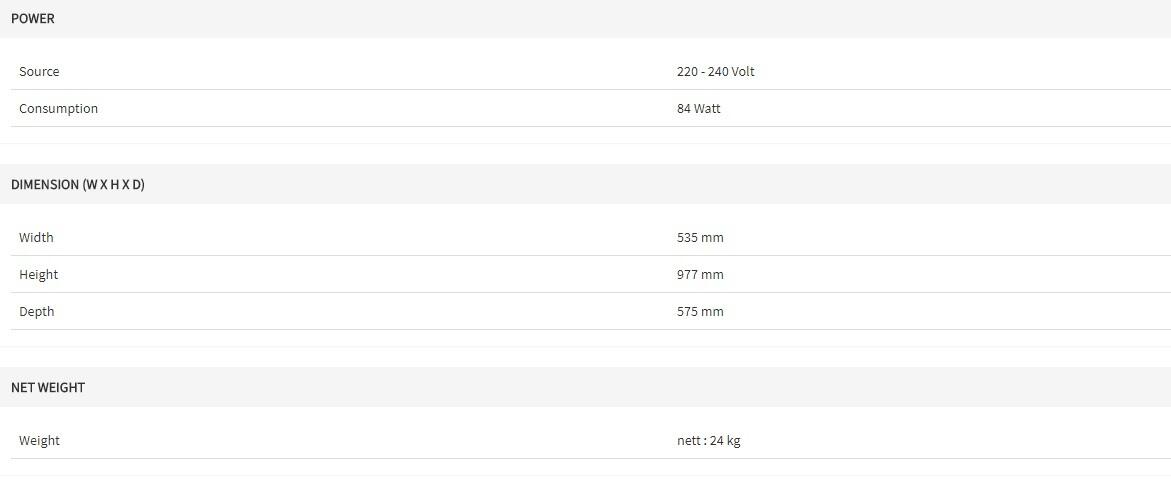
Task: Click the 220 - 240 Volt value
Action: coord(715,72)
